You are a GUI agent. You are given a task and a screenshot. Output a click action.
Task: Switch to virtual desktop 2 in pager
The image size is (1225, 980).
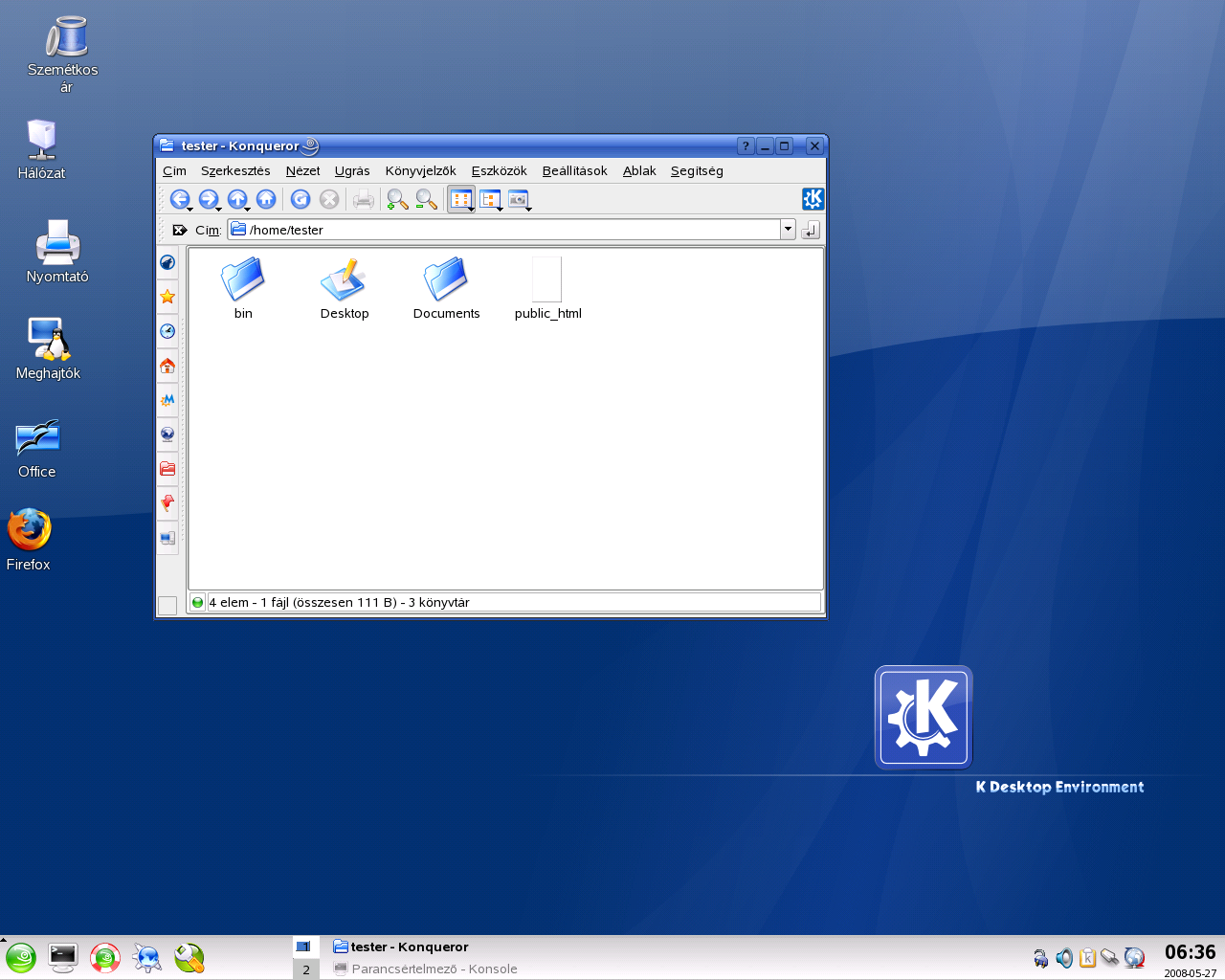click(306, 969)
